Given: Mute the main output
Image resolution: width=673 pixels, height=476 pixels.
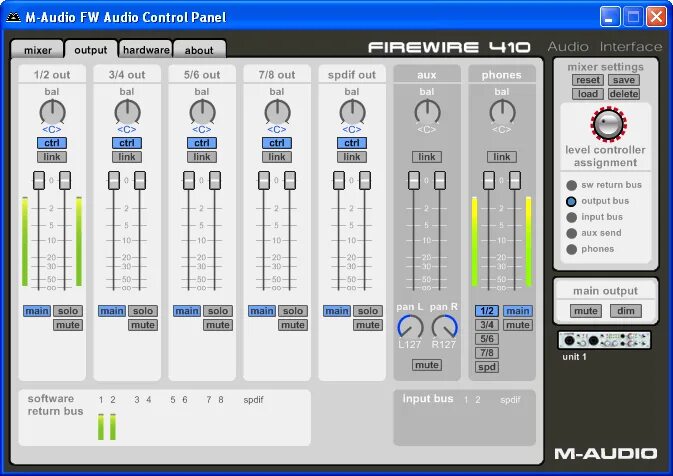Looking at the screenshot, I should click(x=586, y=311).
